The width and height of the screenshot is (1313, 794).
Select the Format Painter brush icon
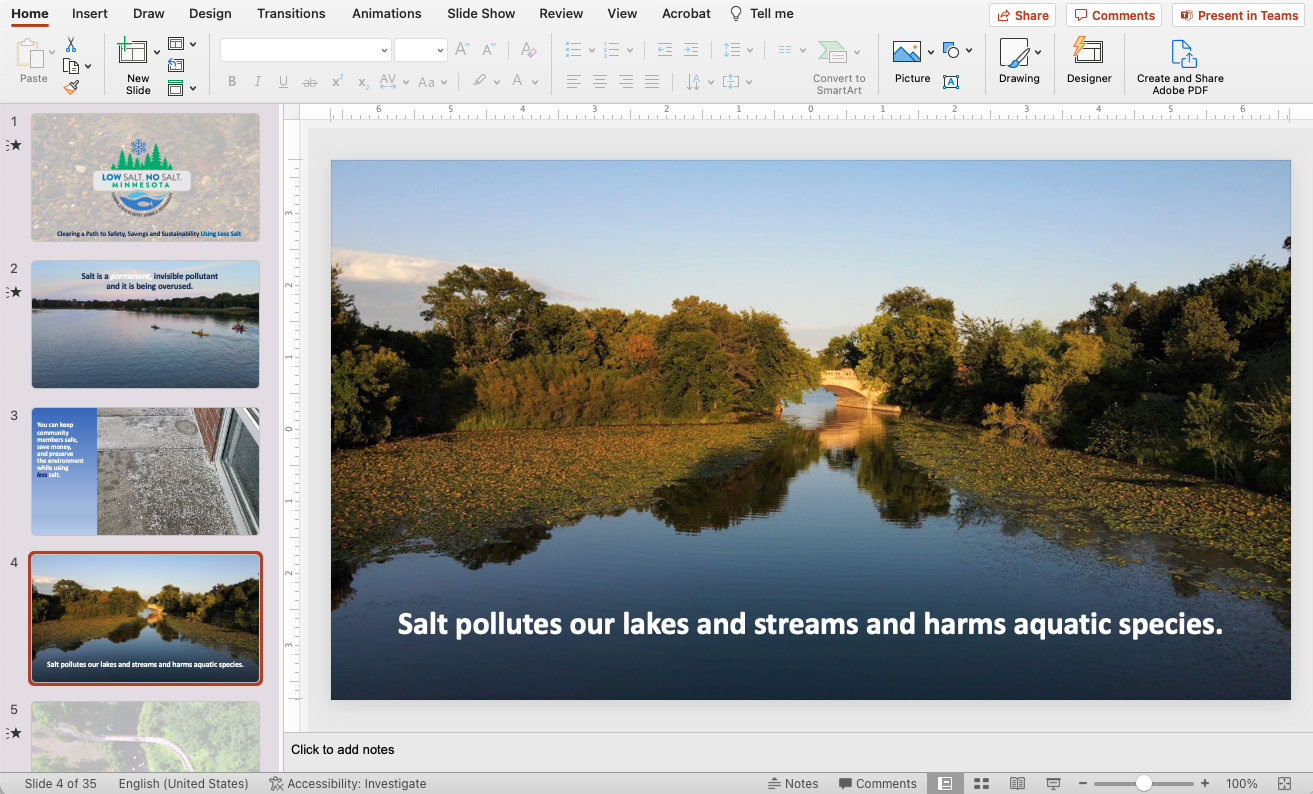coord(71,87)
